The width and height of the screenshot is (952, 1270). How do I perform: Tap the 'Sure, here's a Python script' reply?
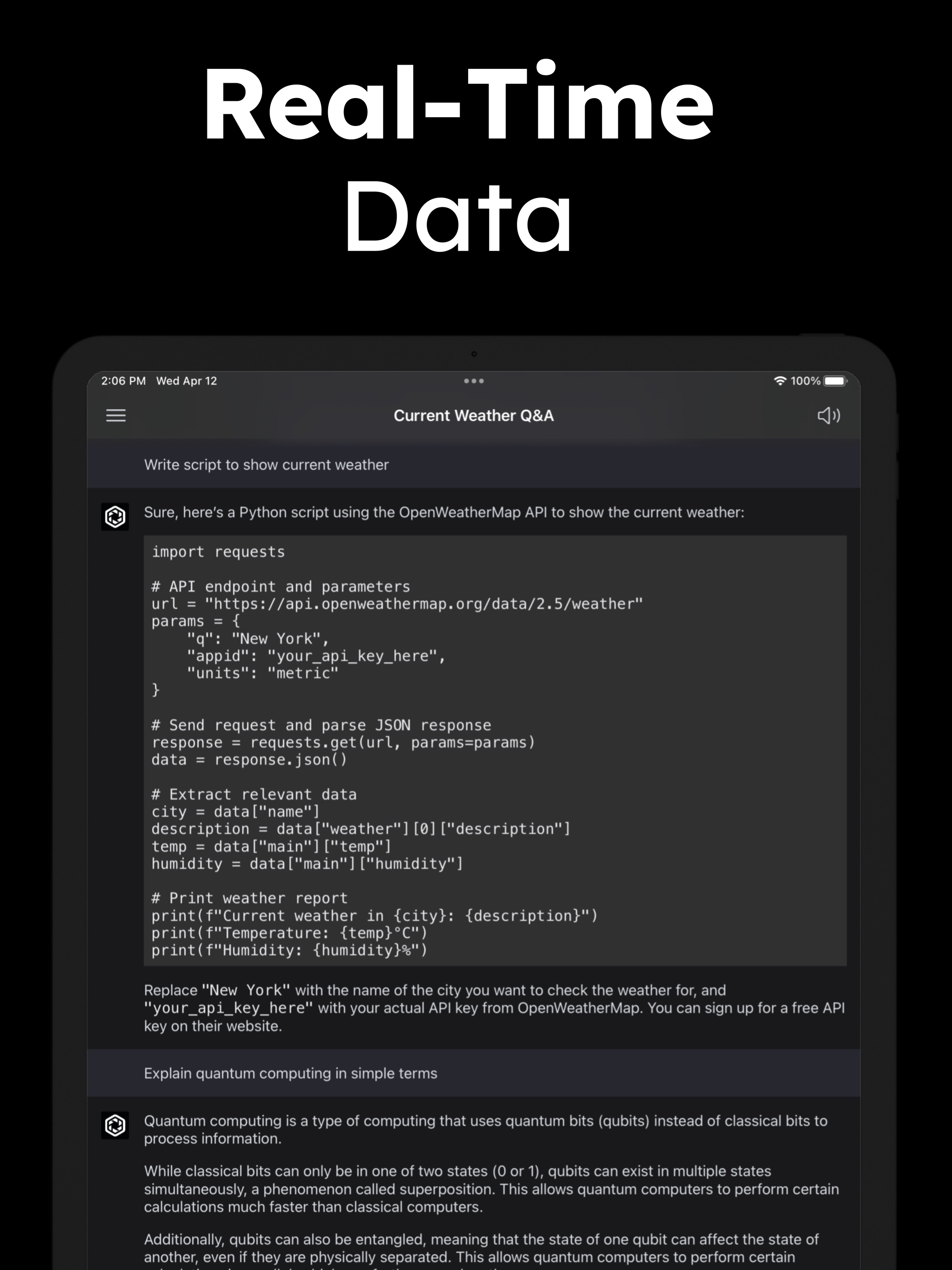444,512
